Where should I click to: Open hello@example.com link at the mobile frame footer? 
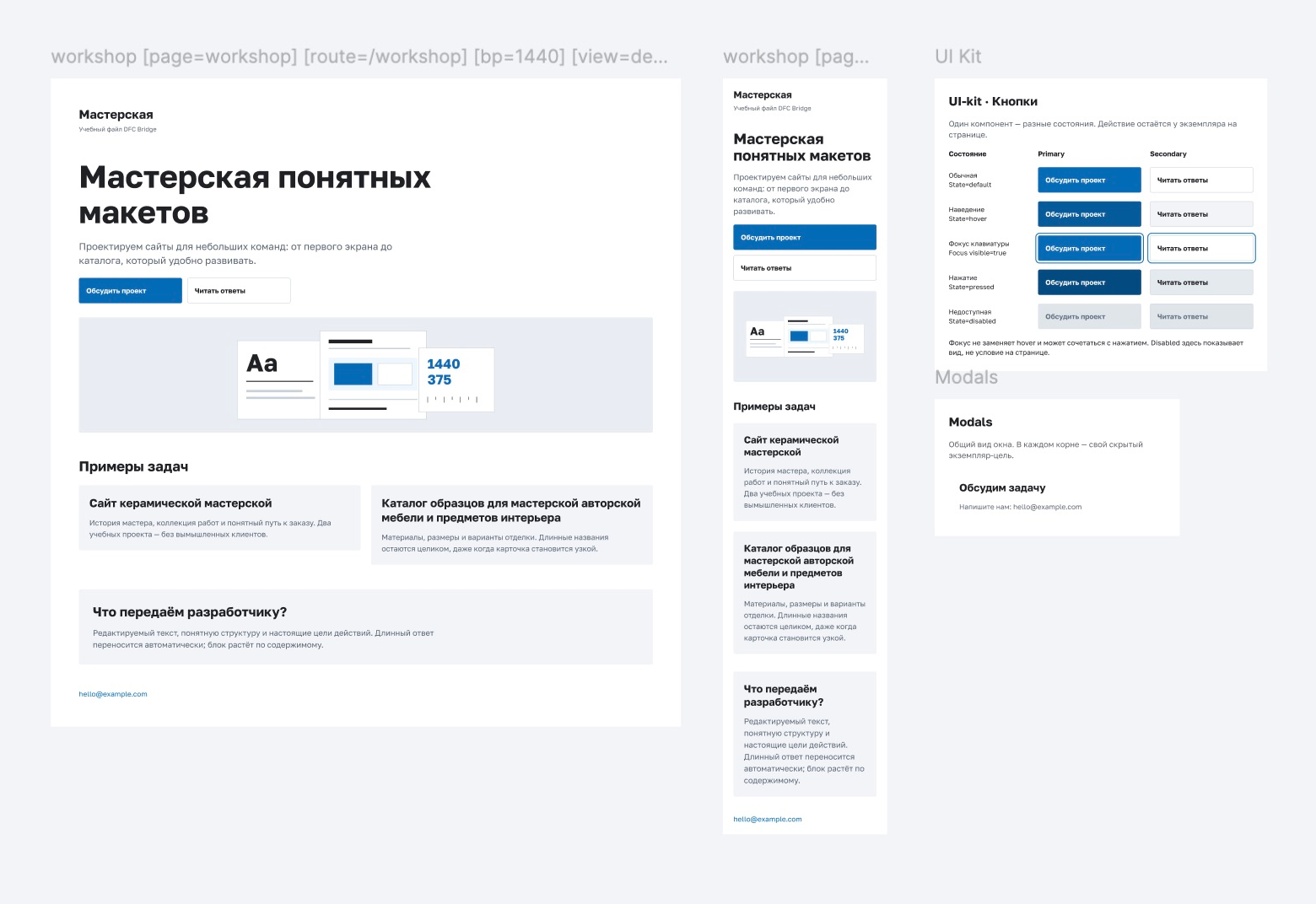[x=768, y=820]
